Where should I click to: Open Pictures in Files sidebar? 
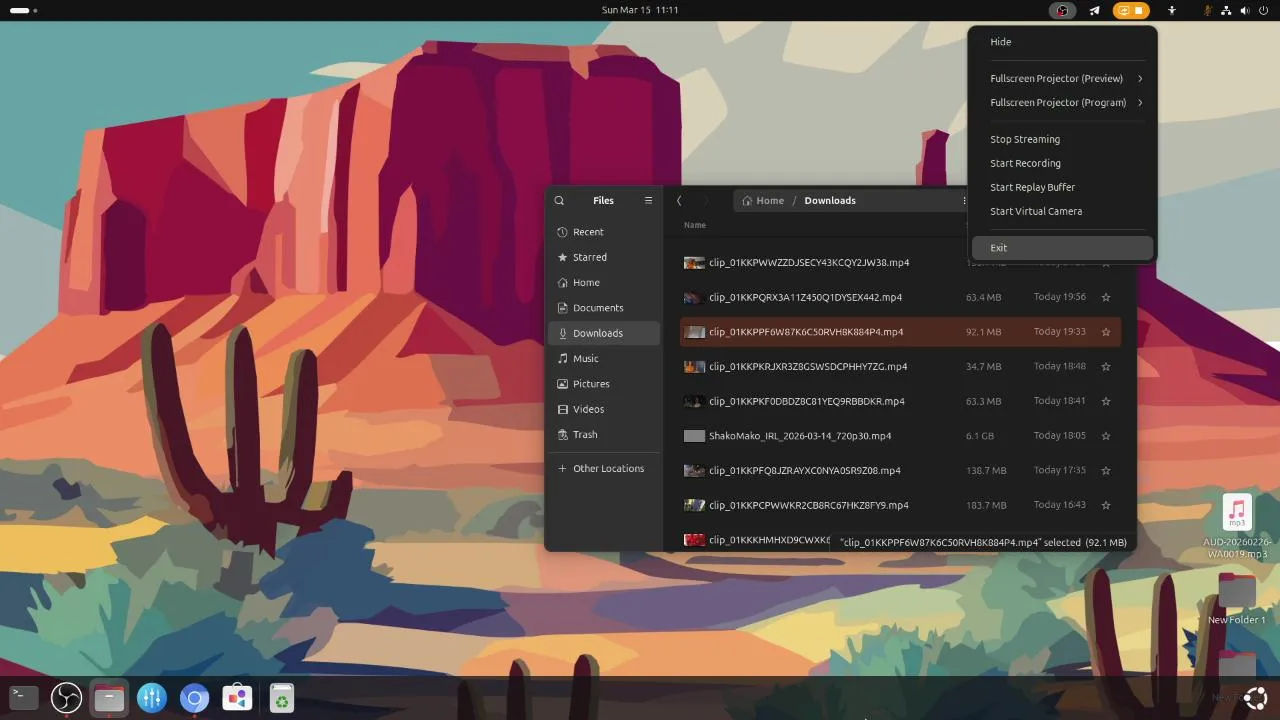(603, 384)
